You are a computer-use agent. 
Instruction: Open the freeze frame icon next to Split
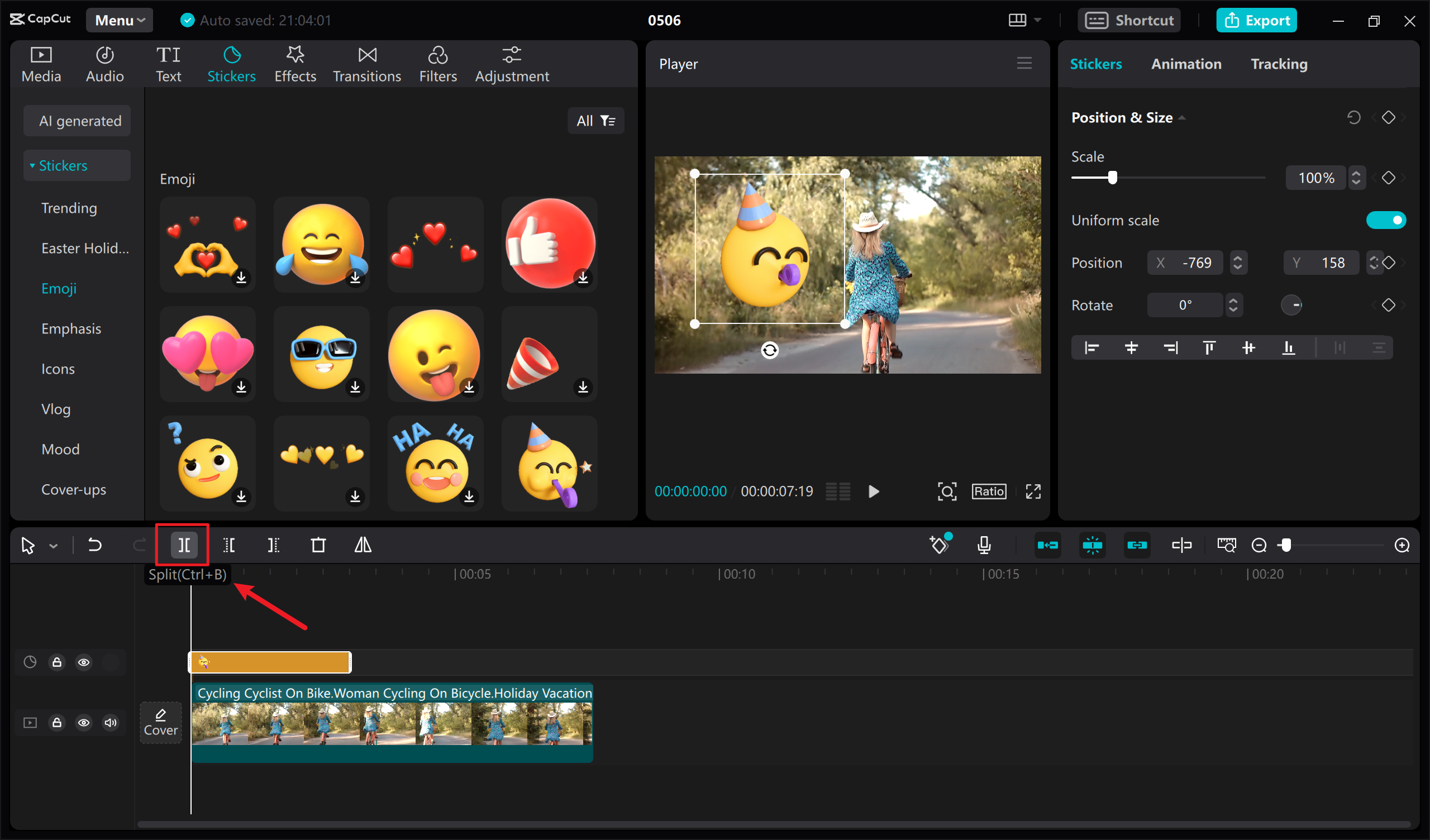[x=228, y=545]
